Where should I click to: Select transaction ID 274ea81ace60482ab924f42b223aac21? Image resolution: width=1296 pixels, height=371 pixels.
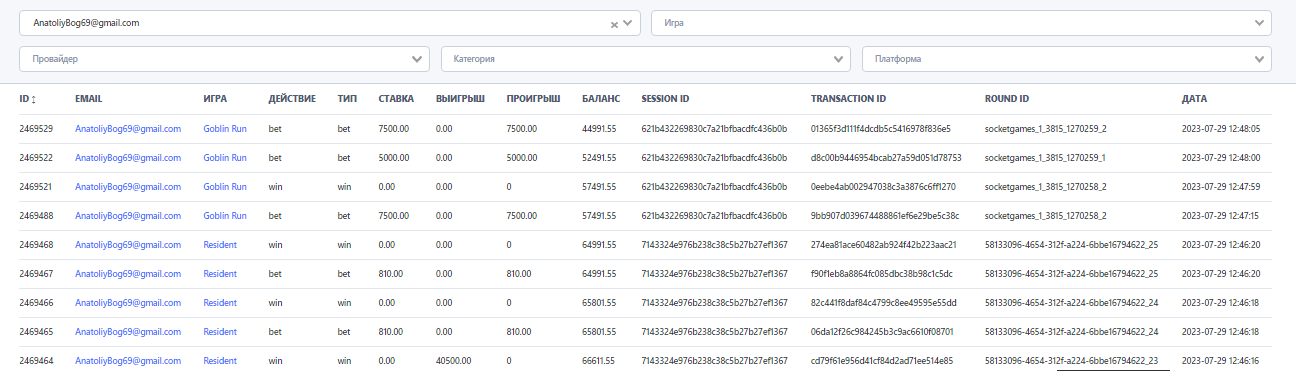[x=884, y=245]
